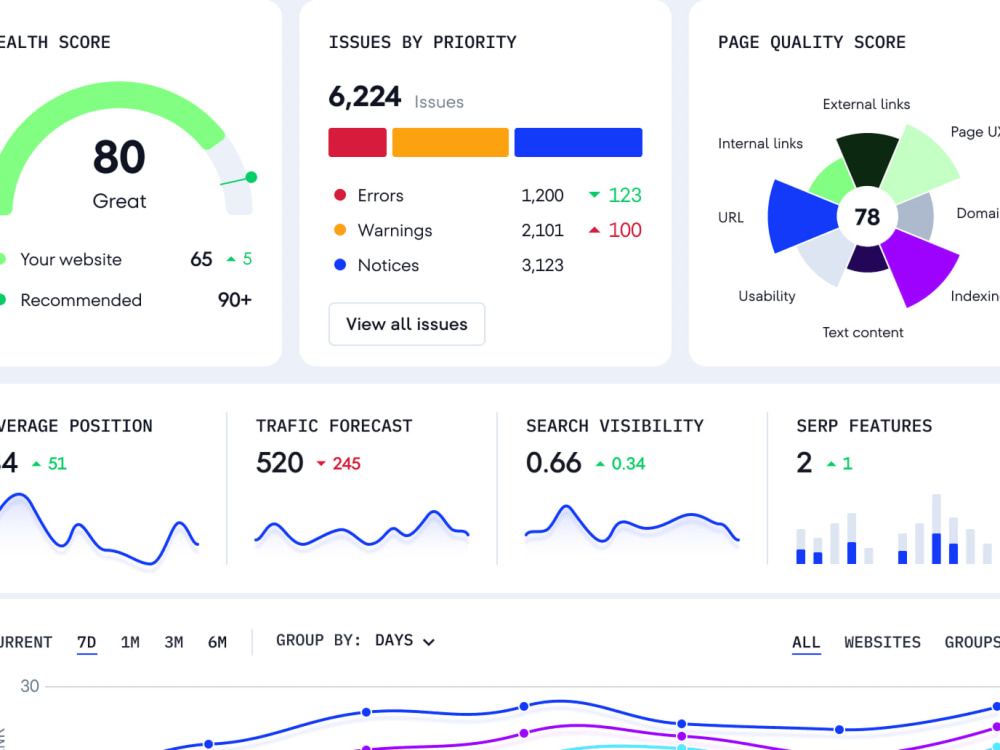
Task: Click the Internal links chart label
Action: pyautogui.click(x=760, y=143)
